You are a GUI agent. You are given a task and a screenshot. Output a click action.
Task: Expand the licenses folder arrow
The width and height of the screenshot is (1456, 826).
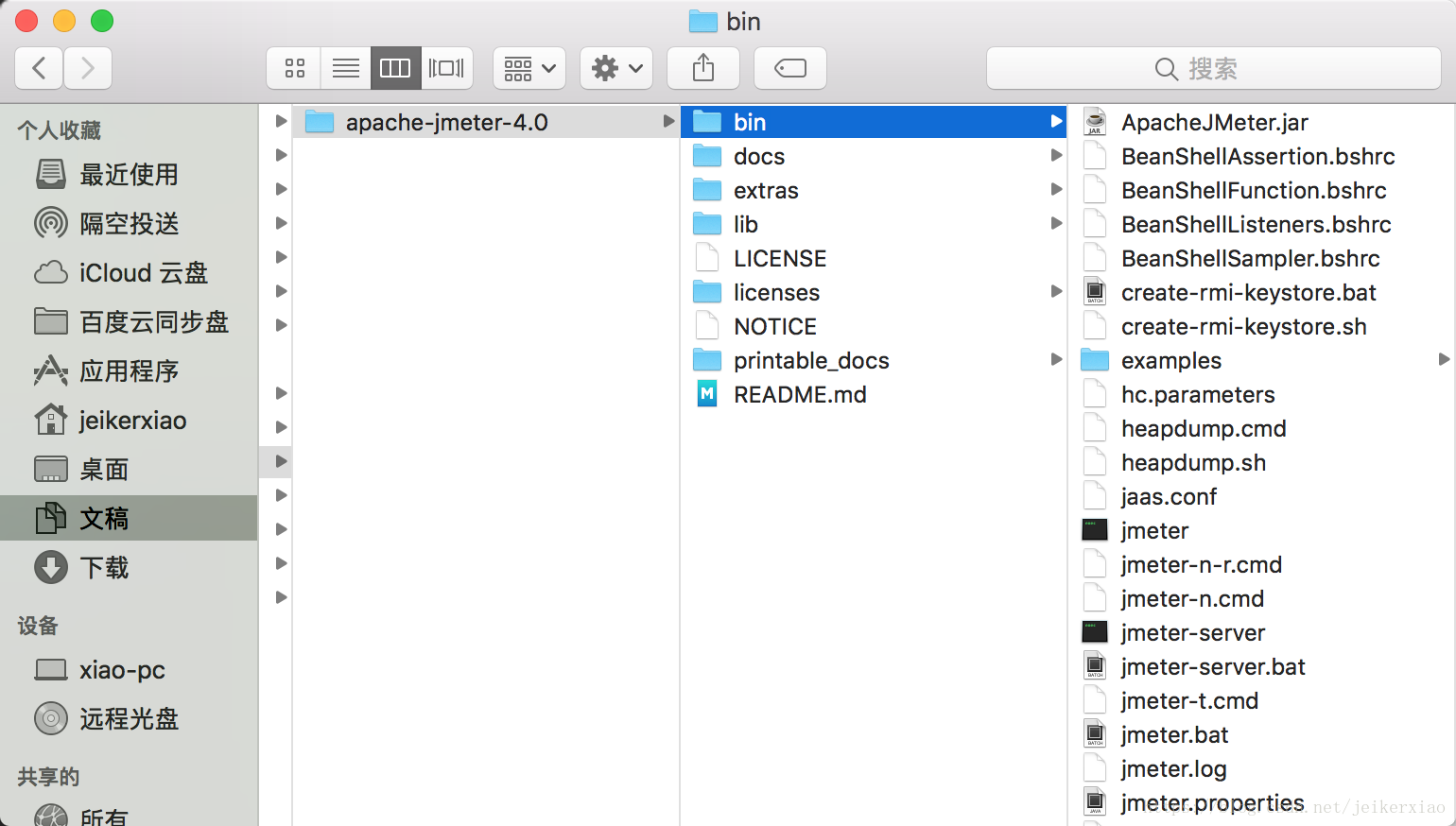[1056, 292]
